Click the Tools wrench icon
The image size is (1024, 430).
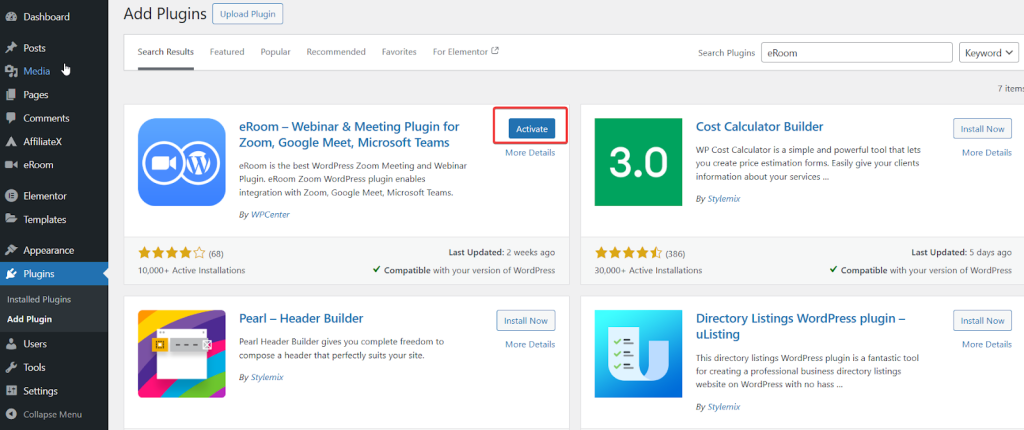point(11,367)
